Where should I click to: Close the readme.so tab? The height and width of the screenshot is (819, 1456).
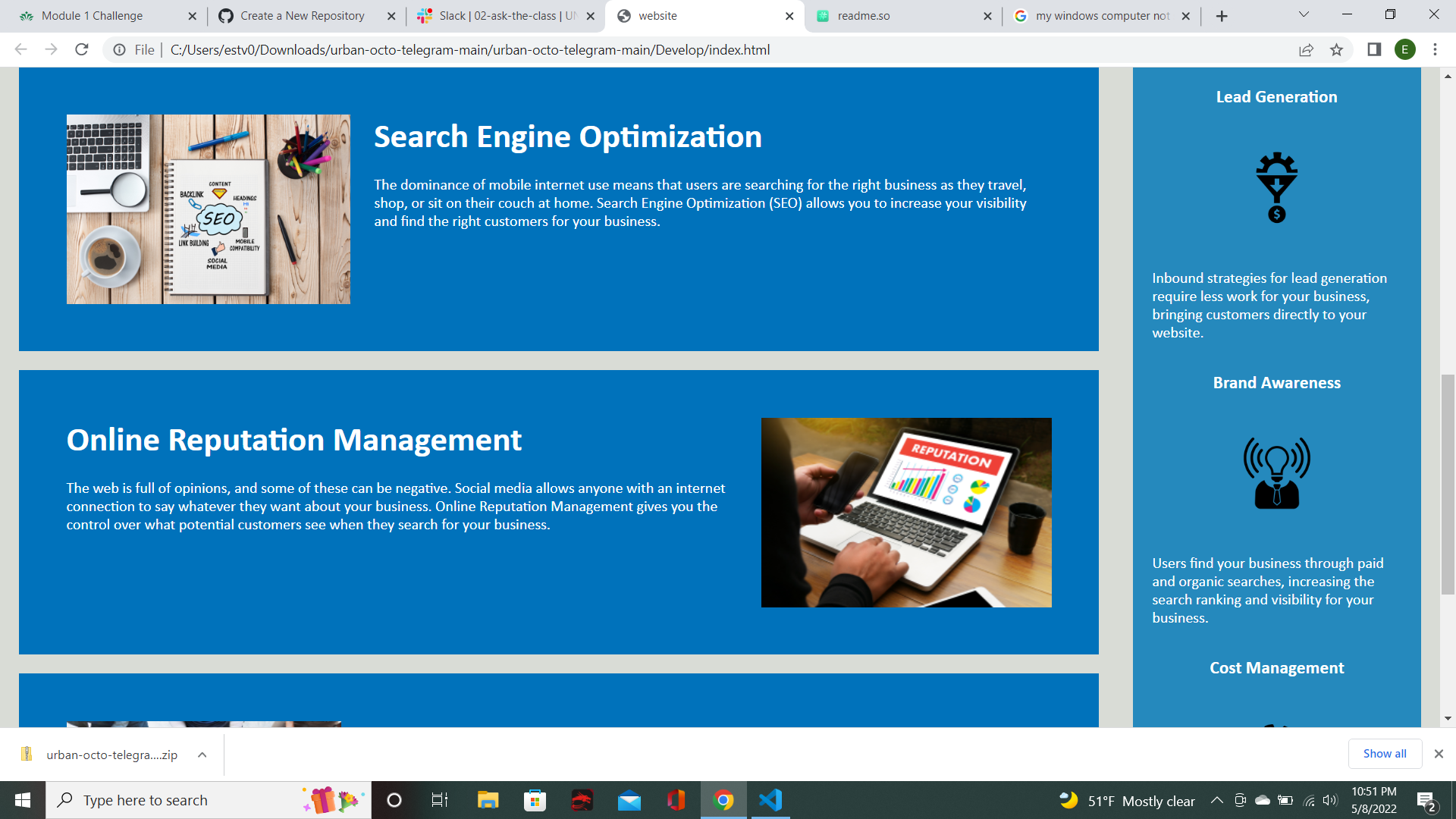987,16
